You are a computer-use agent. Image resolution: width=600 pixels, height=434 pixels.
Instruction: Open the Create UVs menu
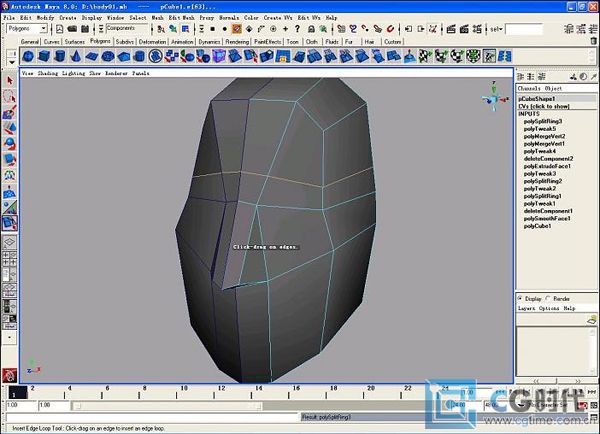pos(278,18)
